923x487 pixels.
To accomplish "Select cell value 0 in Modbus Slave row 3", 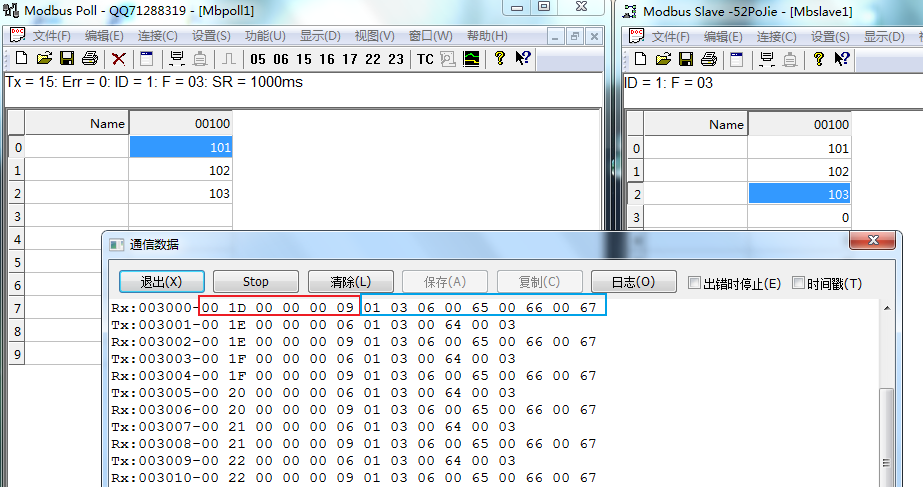I will tap(799, 217).
